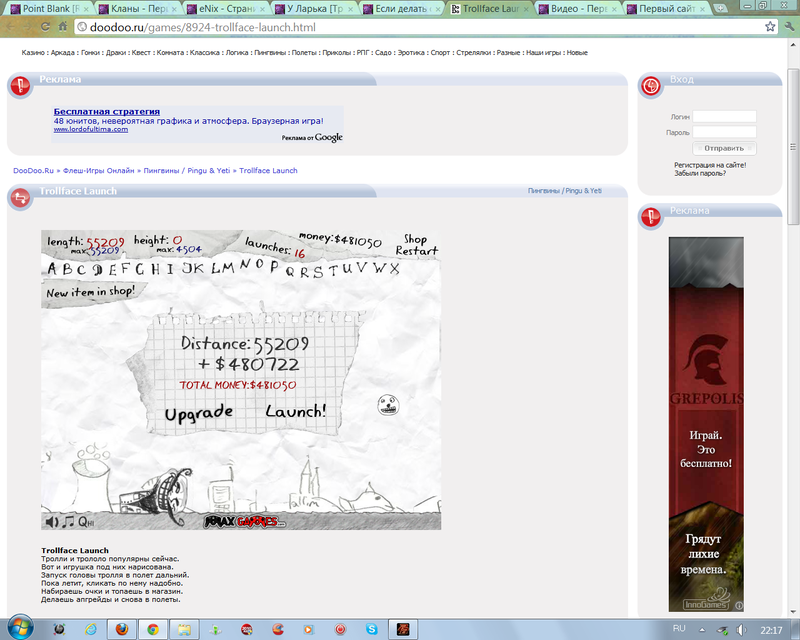Open a new tab with the plus button
This screenshot has width=800, height=640.
720,8
